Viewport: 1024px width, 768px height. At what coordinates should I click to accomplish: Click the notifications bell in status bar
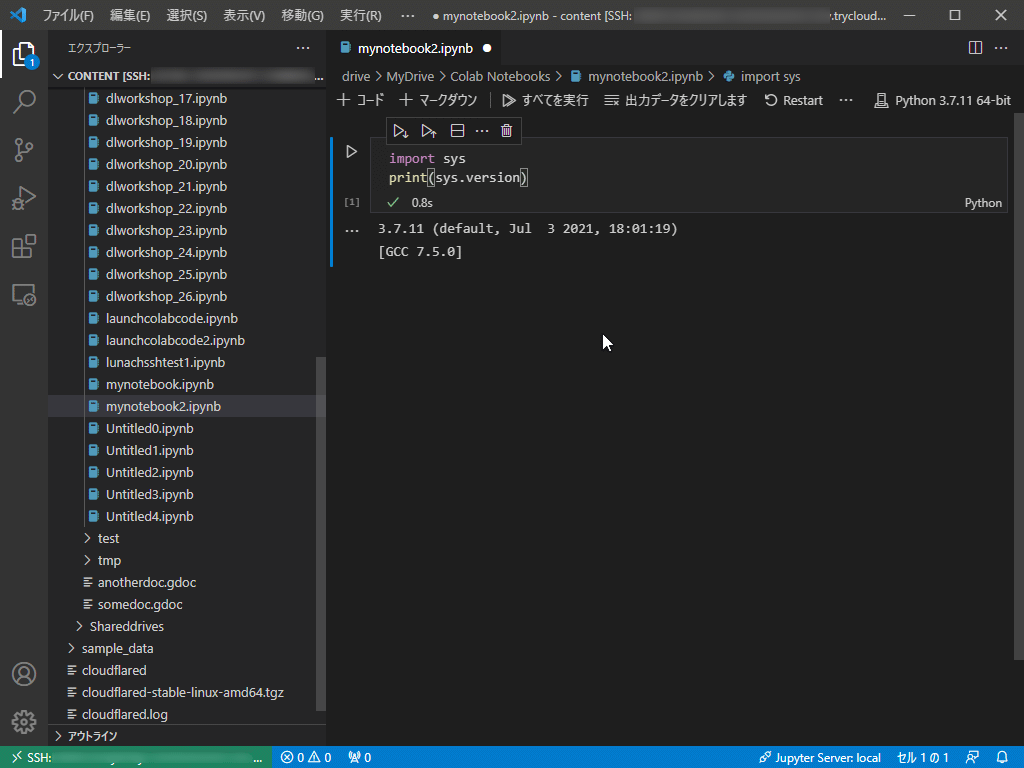(1001, 757)
